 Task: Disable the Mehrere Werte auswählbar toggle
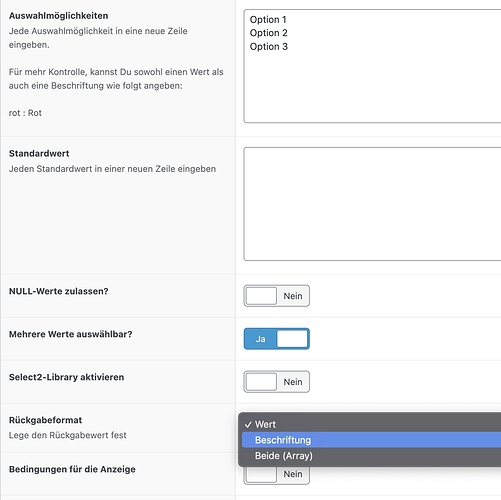276,339
